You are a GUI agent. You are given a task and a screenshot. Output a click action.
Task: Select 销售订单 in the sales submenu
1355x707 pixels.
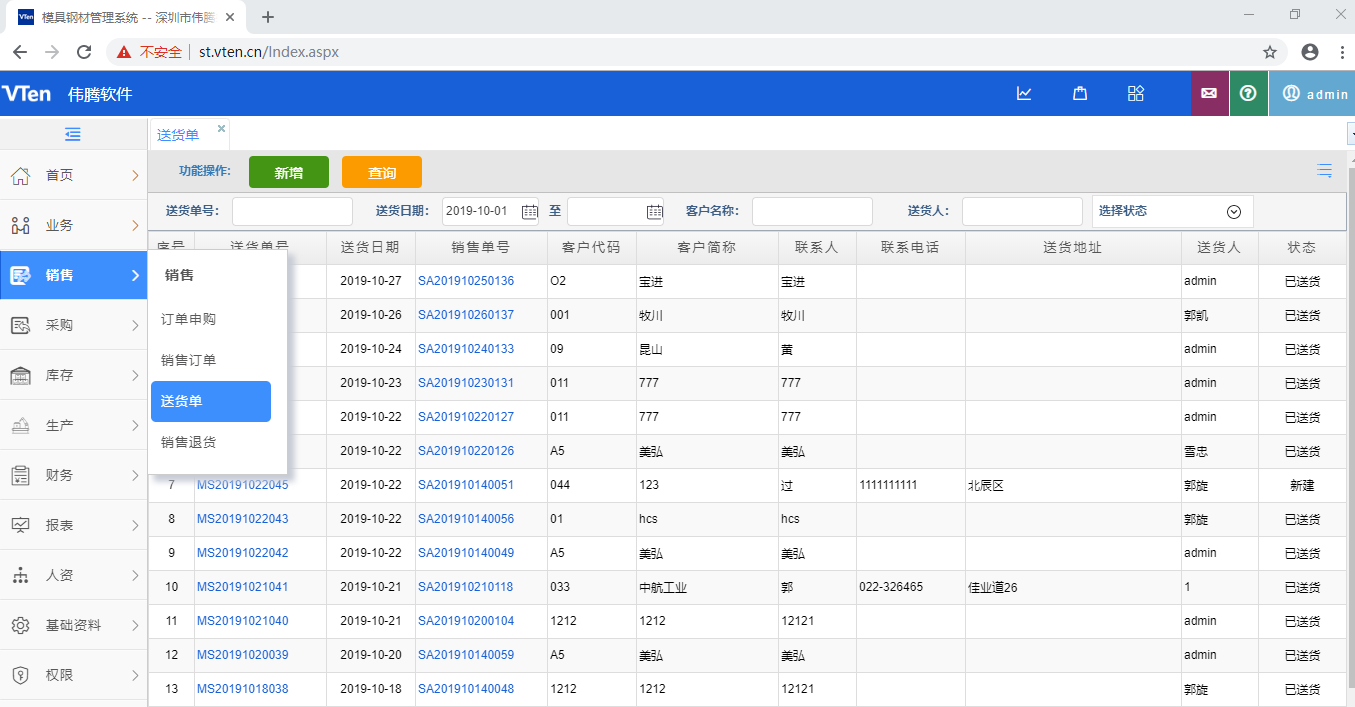click(x=189, y=360)
